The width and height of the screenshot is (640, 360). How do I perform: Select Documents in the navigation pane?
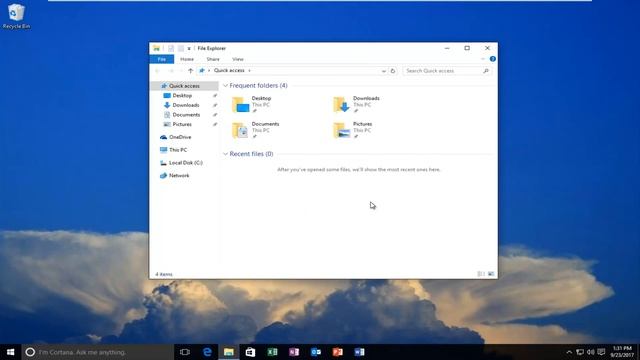pyautogui.click(x=186, y=115)
